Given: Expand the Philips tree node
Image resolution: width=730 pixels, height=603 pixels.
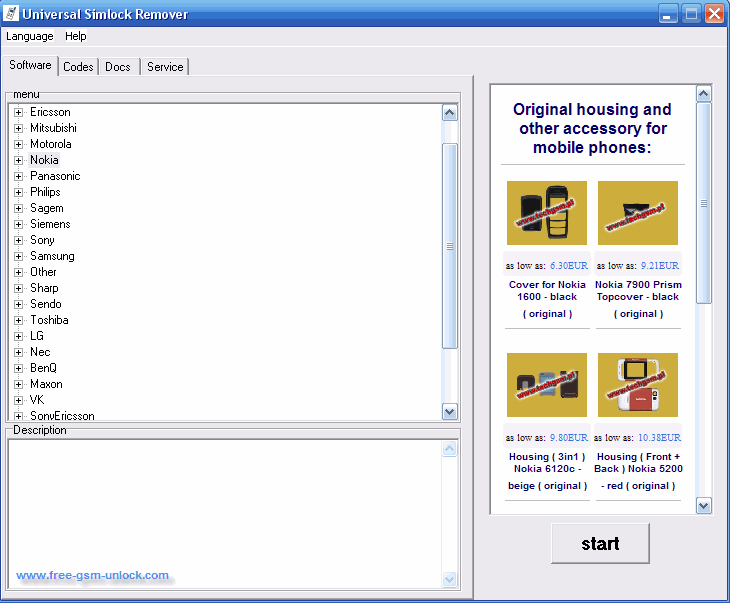Looking at the screenshot, I should point(18,192).
